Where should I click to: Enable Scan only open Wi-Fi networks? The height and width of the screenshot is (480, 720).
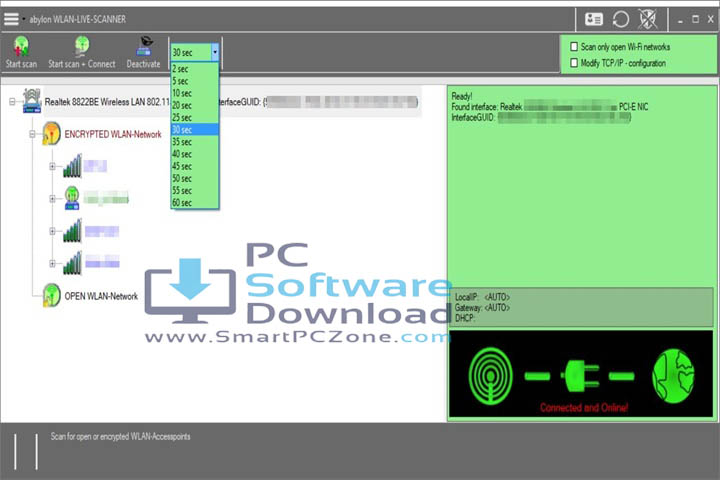coord(574,46)
